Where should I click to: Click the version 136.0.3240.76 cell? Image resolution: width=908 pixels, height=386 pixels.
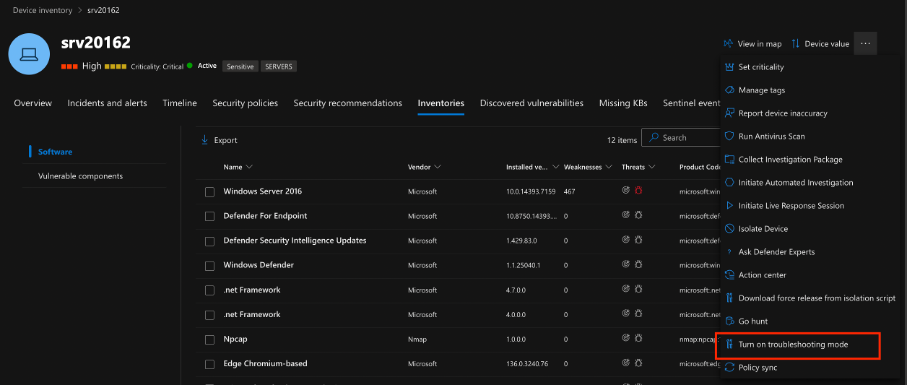(x=526, y=364)
